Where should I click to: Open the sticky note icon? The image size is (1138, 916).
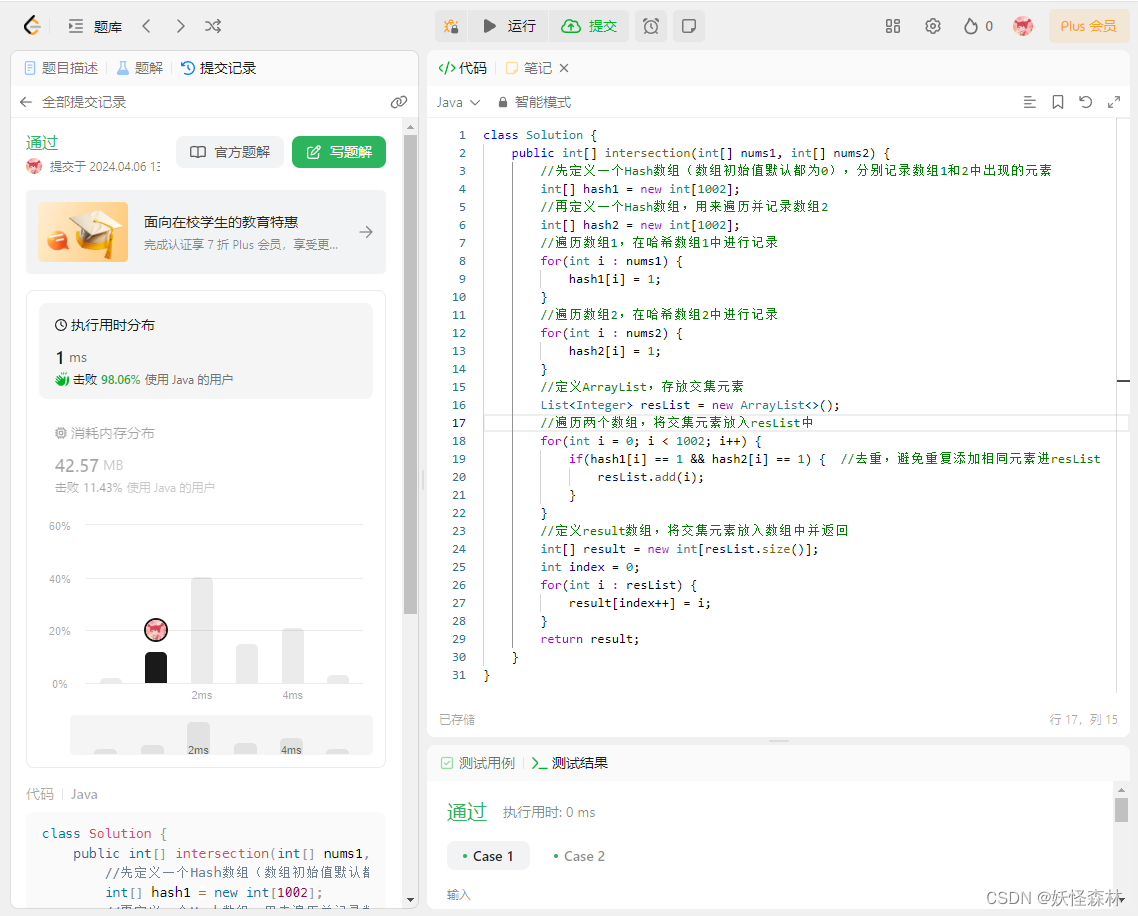[689, 26]
